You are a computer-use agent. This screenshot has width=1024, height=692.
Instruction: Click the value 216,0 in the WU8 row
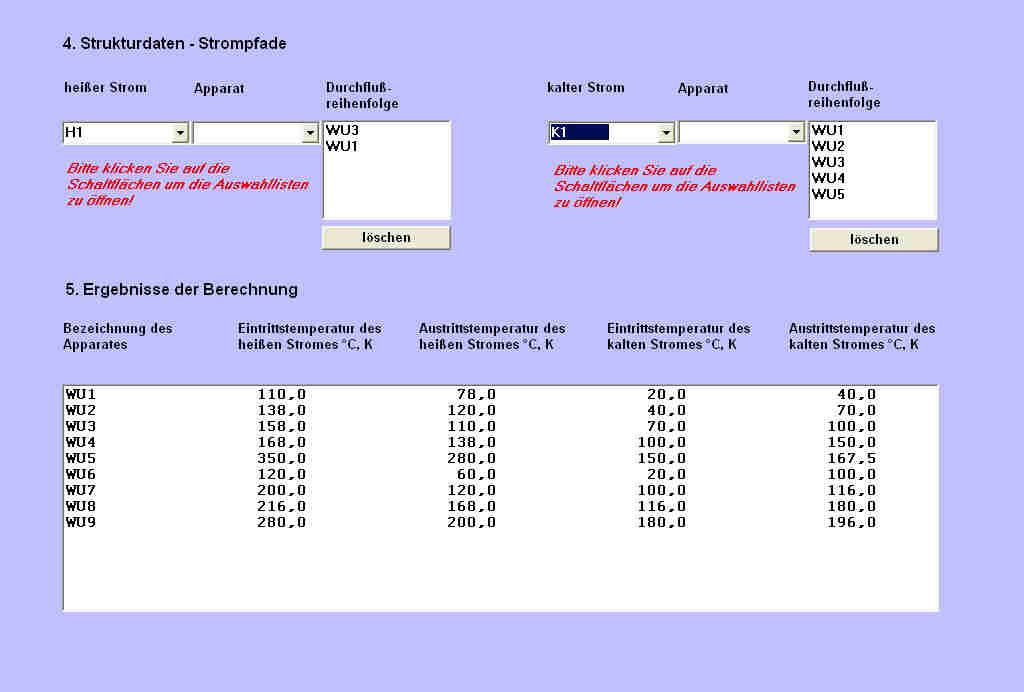(281, 506)
